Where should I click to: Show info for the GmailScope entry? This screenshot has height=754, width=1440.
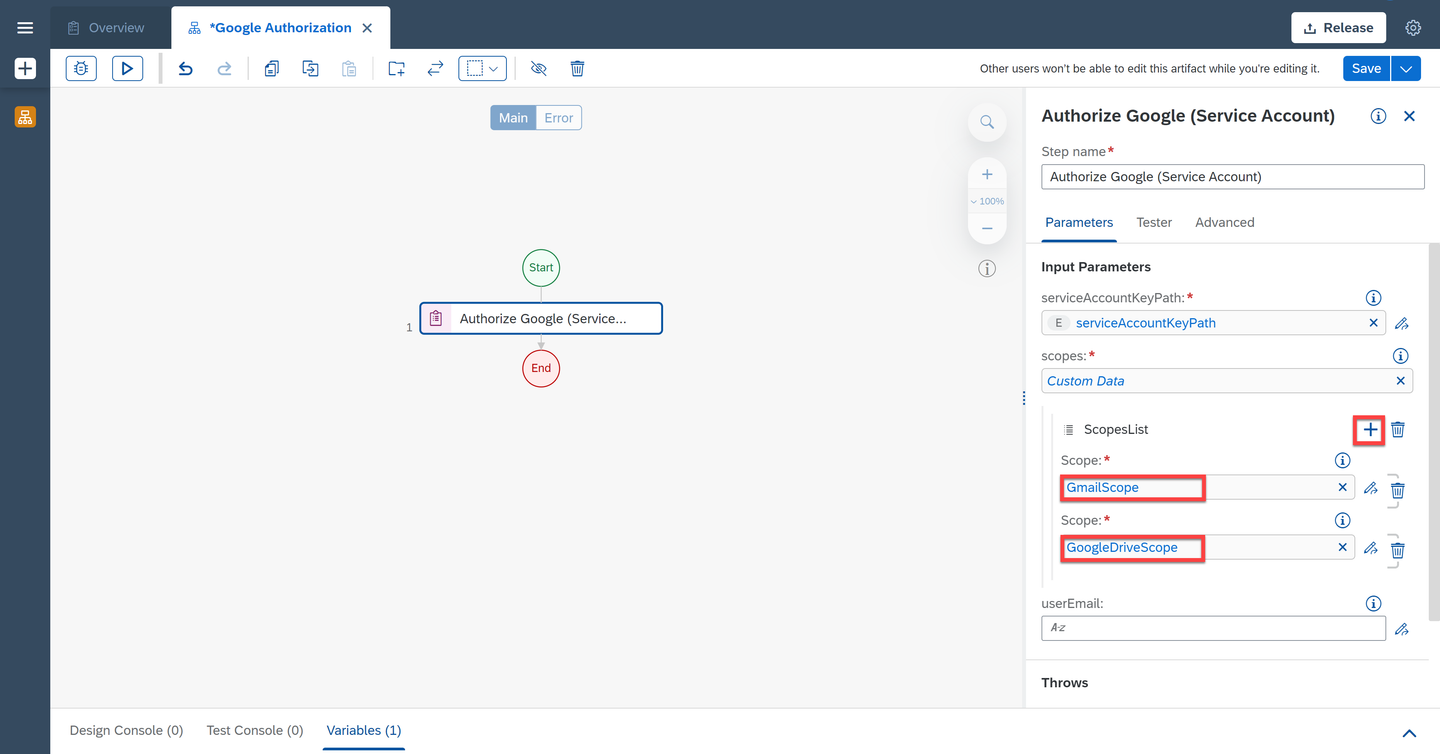click(1343, 461)
